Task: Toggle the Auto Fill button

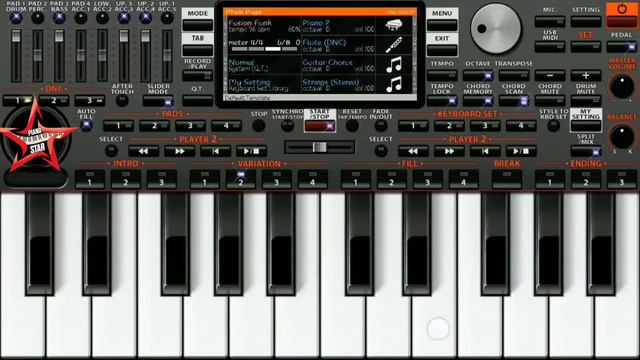Action: (x=86, y=126)
